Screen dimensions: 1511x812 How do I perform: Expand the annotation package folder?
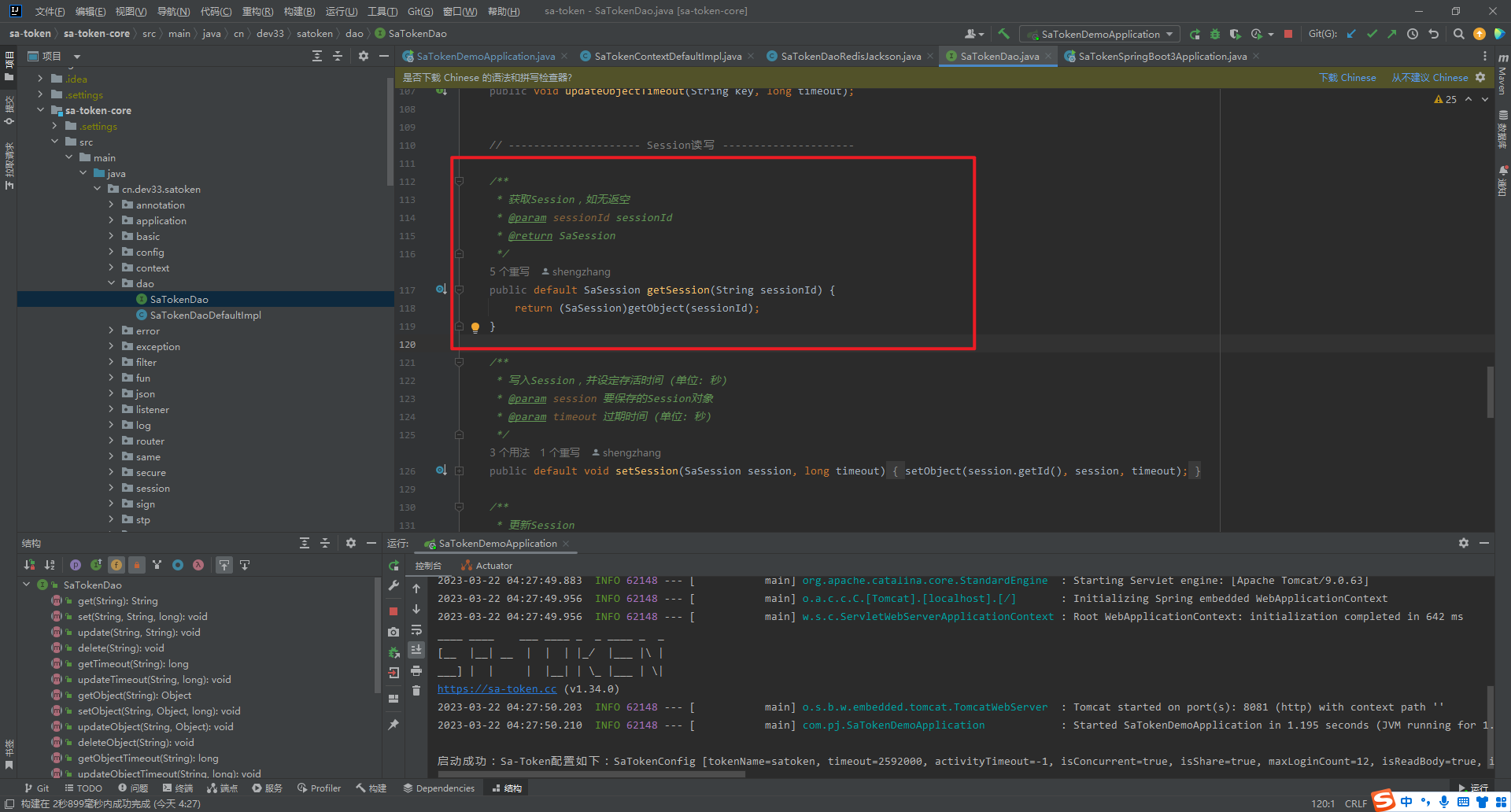point(111,205)
